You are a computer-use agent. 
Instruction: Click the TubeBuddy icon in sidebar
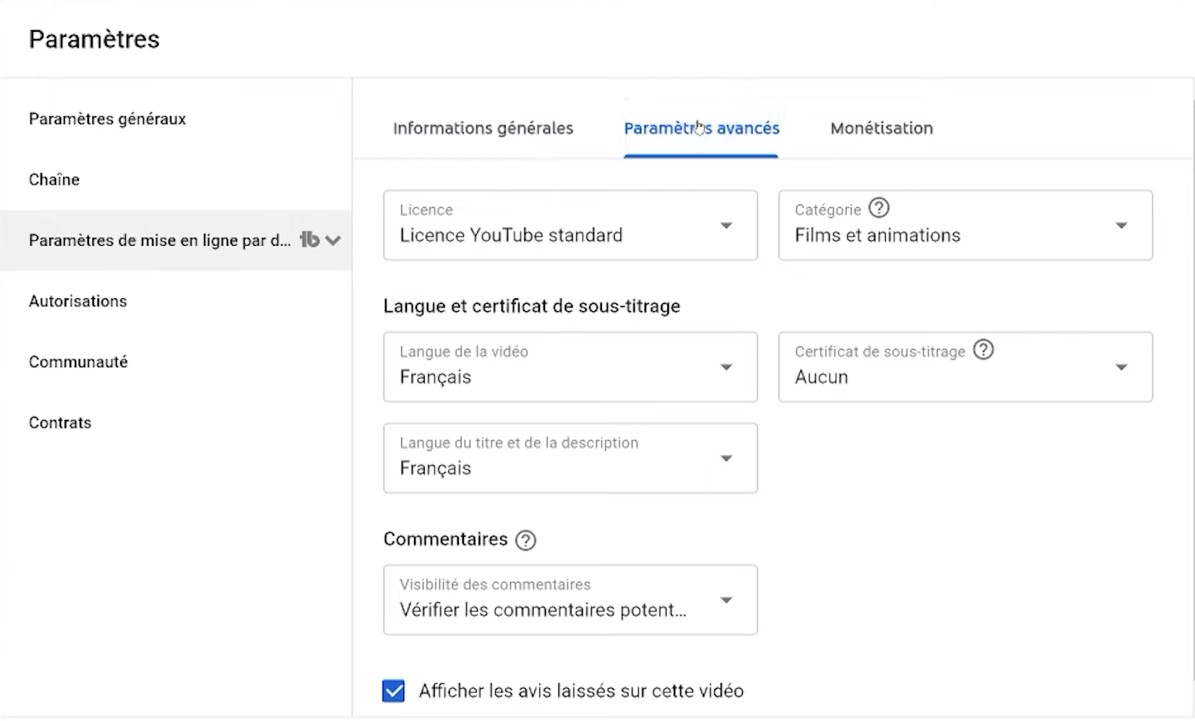[x=309, y=240]
